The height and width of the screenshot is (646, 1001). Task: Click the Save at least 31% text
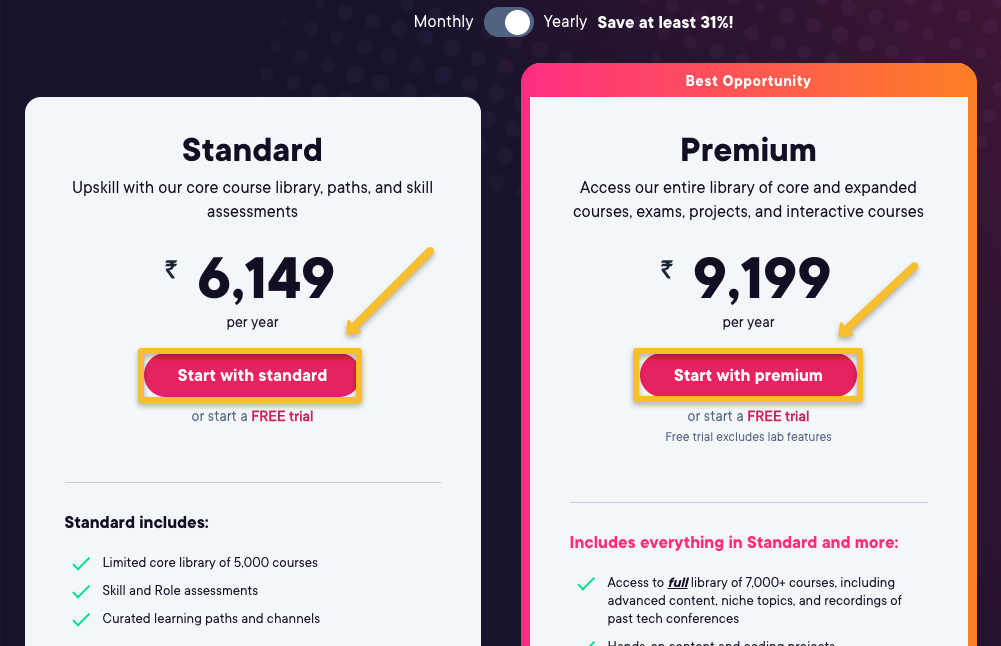coord(664,21)
